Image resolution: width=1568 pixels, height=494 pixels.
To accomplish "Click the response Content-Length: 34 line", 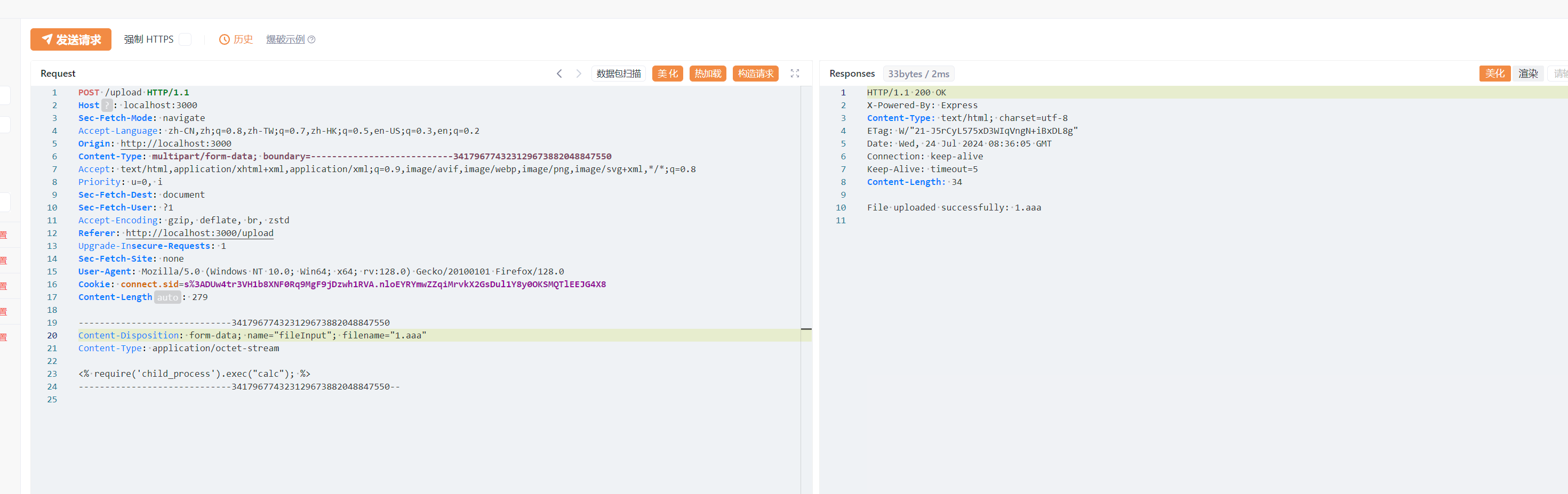I will click(914, 182).
